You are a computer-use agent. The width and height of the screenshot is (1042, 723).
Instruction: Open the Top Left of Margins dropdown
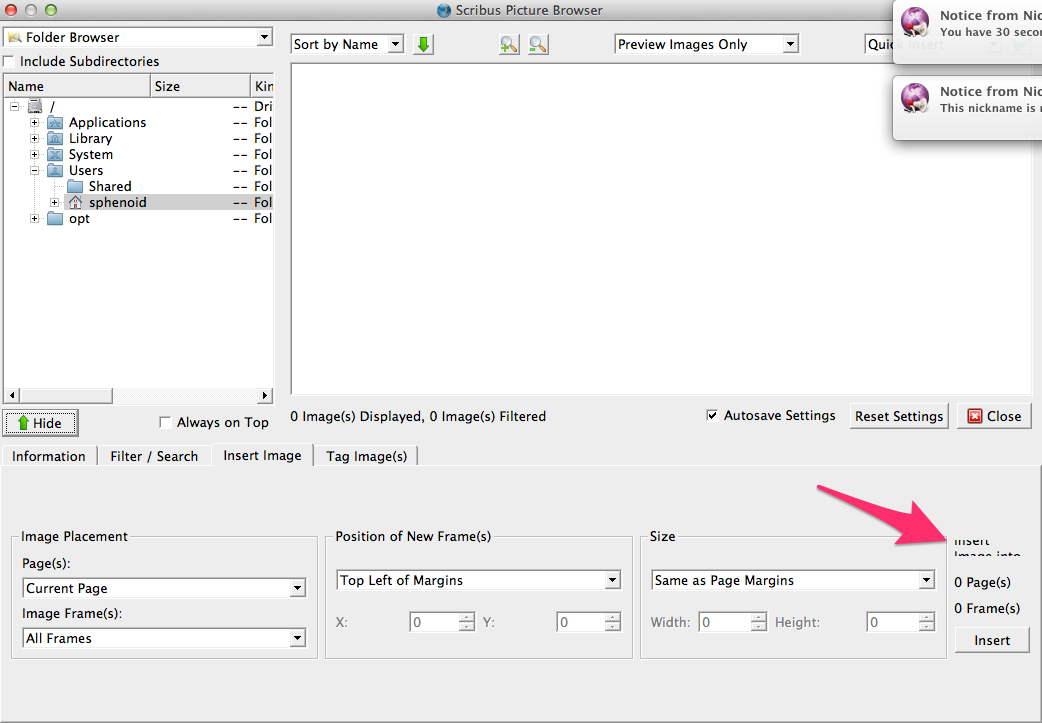point(479,580)
